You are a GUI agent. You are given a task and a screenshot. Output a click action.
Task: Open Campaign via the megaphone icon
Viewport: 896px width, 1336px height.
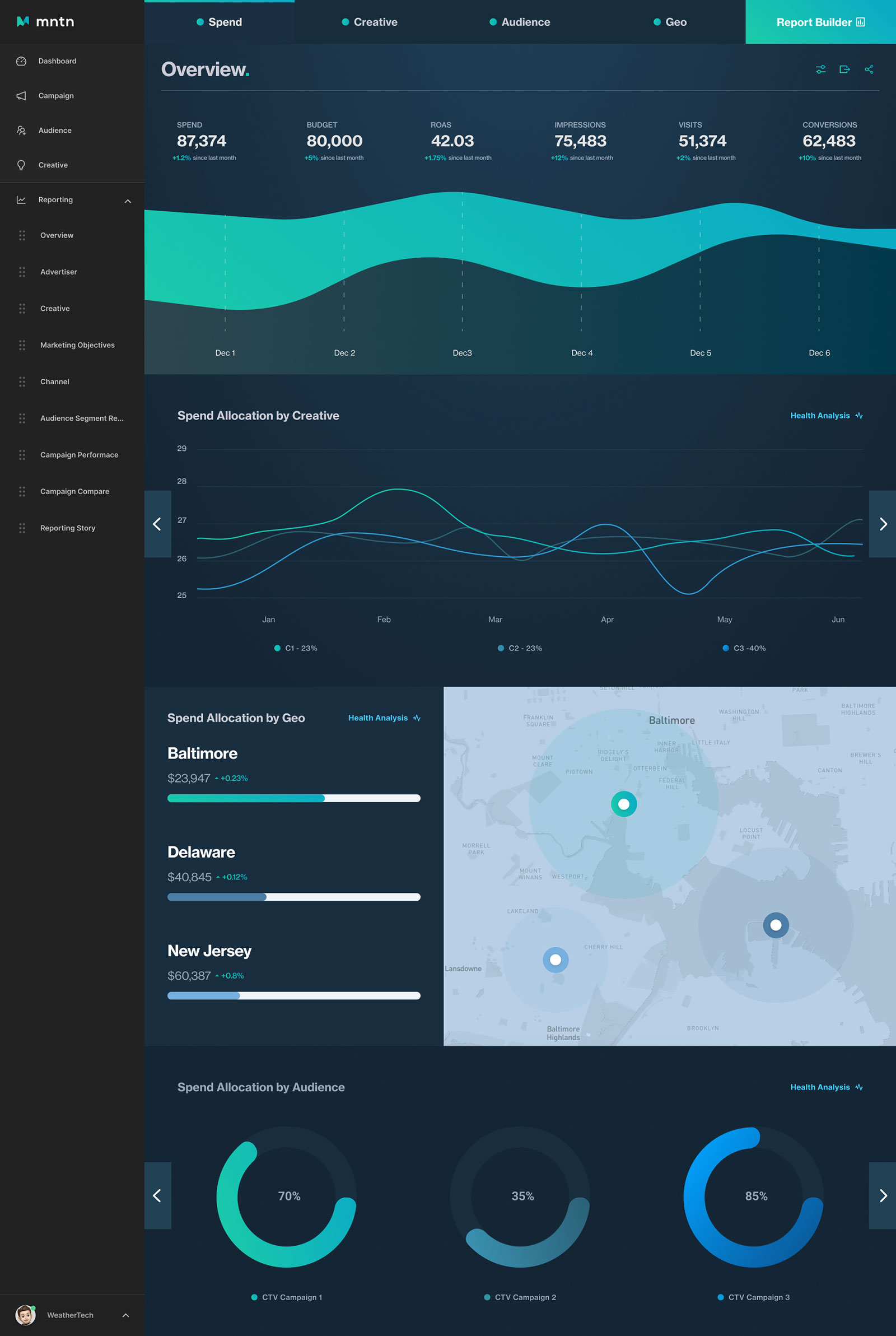pyautogui.click(x=21, y=96)
